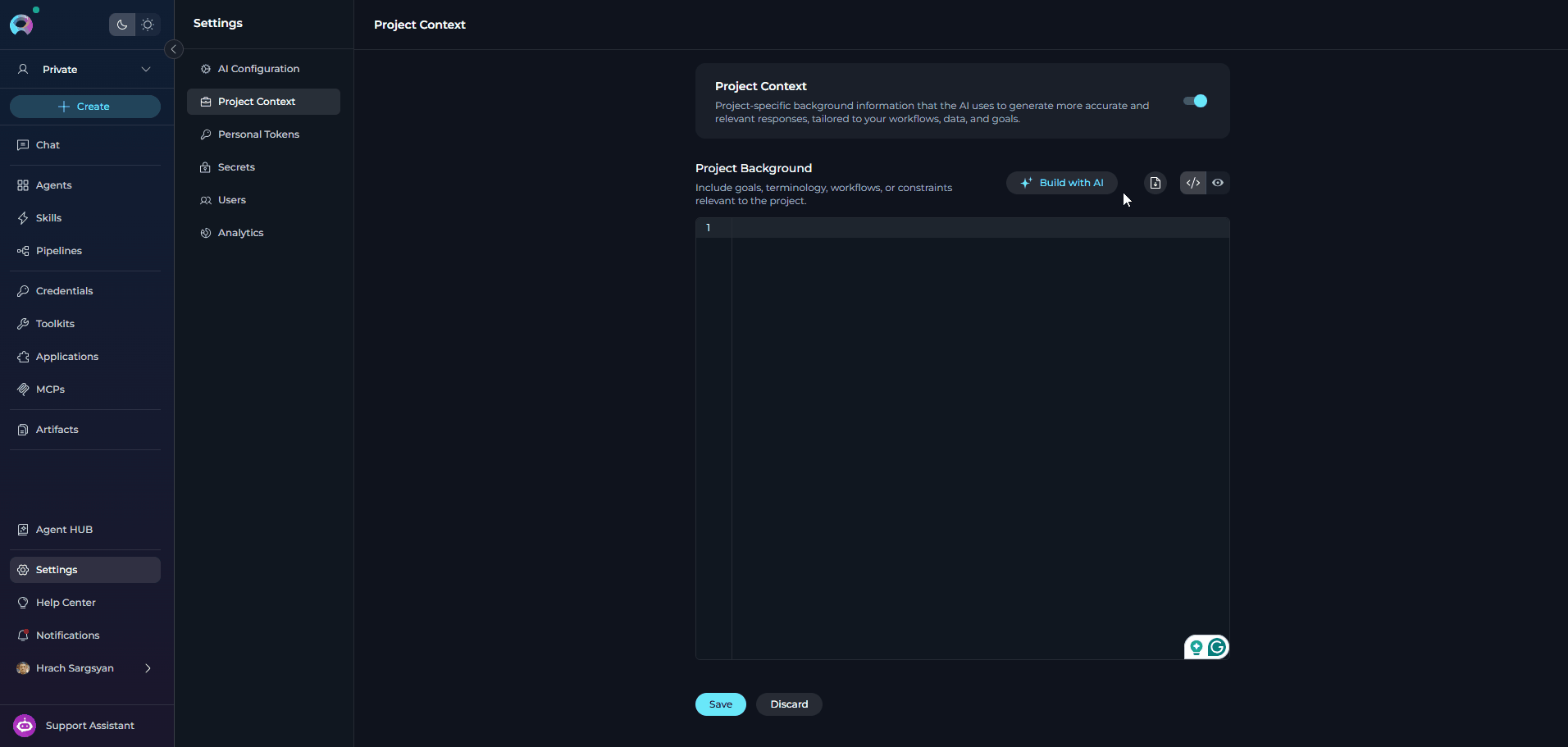Click the Grammarly icon in the editor
This screenshot has width=1568, height=747.
point(1217,648)
